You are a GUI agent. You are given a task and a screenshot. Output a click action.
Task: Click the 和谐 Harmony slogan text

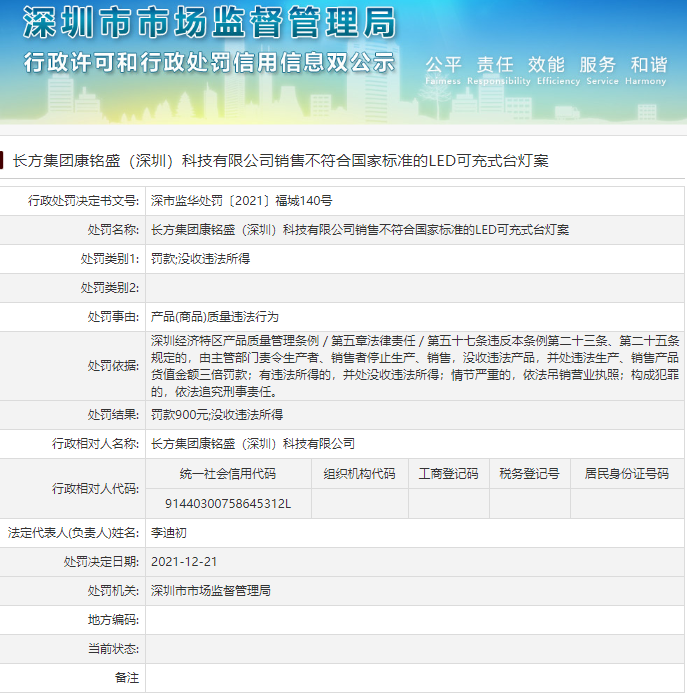point(646,70)
